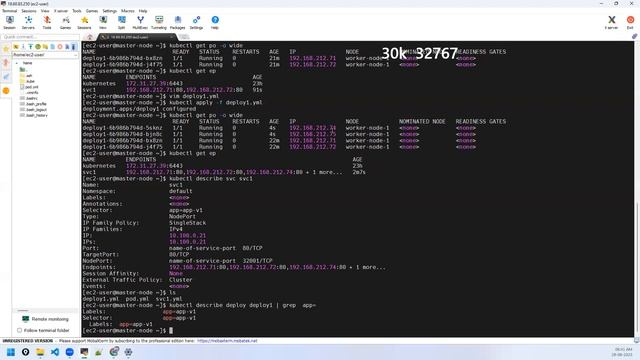This screenshot has height=360, width=640.
Task: Click the Split terminal icon
Action: pos(122,22)
